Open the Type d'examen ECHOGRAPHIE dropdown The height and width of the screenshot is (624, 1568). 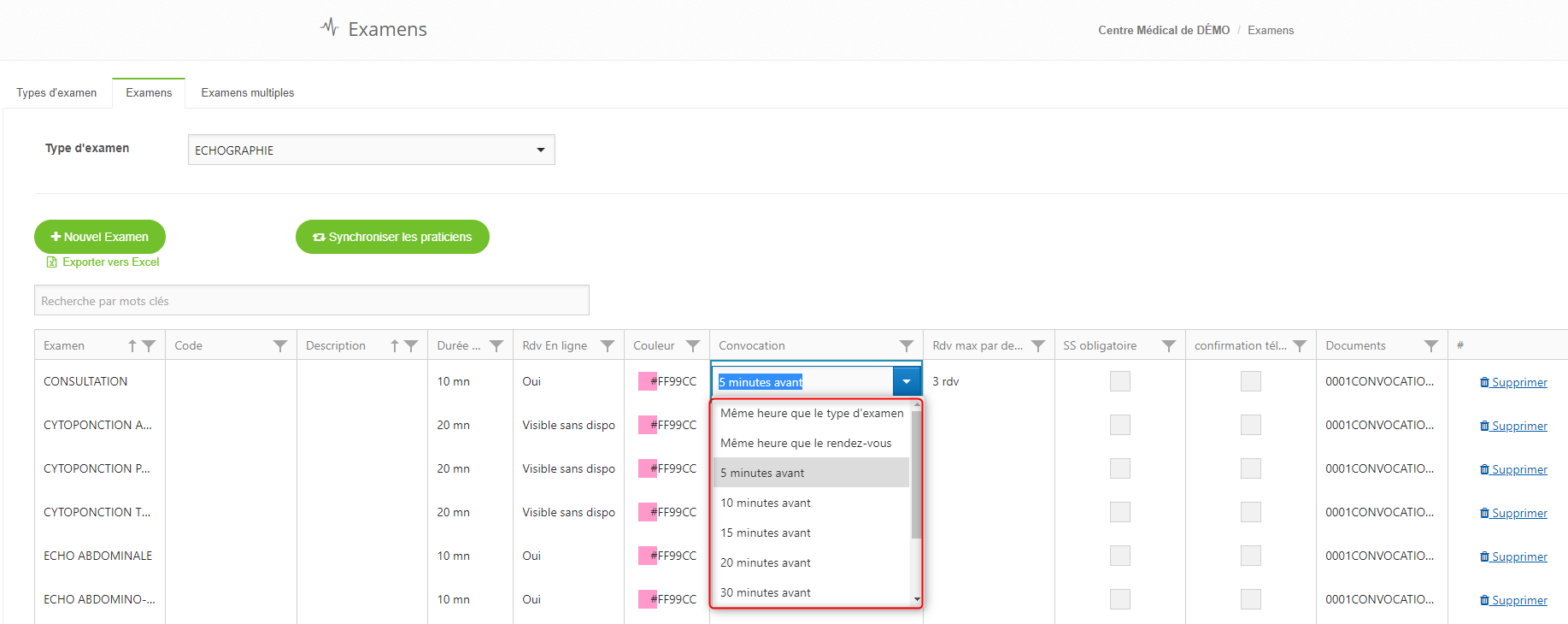click(x=540, y=150)
